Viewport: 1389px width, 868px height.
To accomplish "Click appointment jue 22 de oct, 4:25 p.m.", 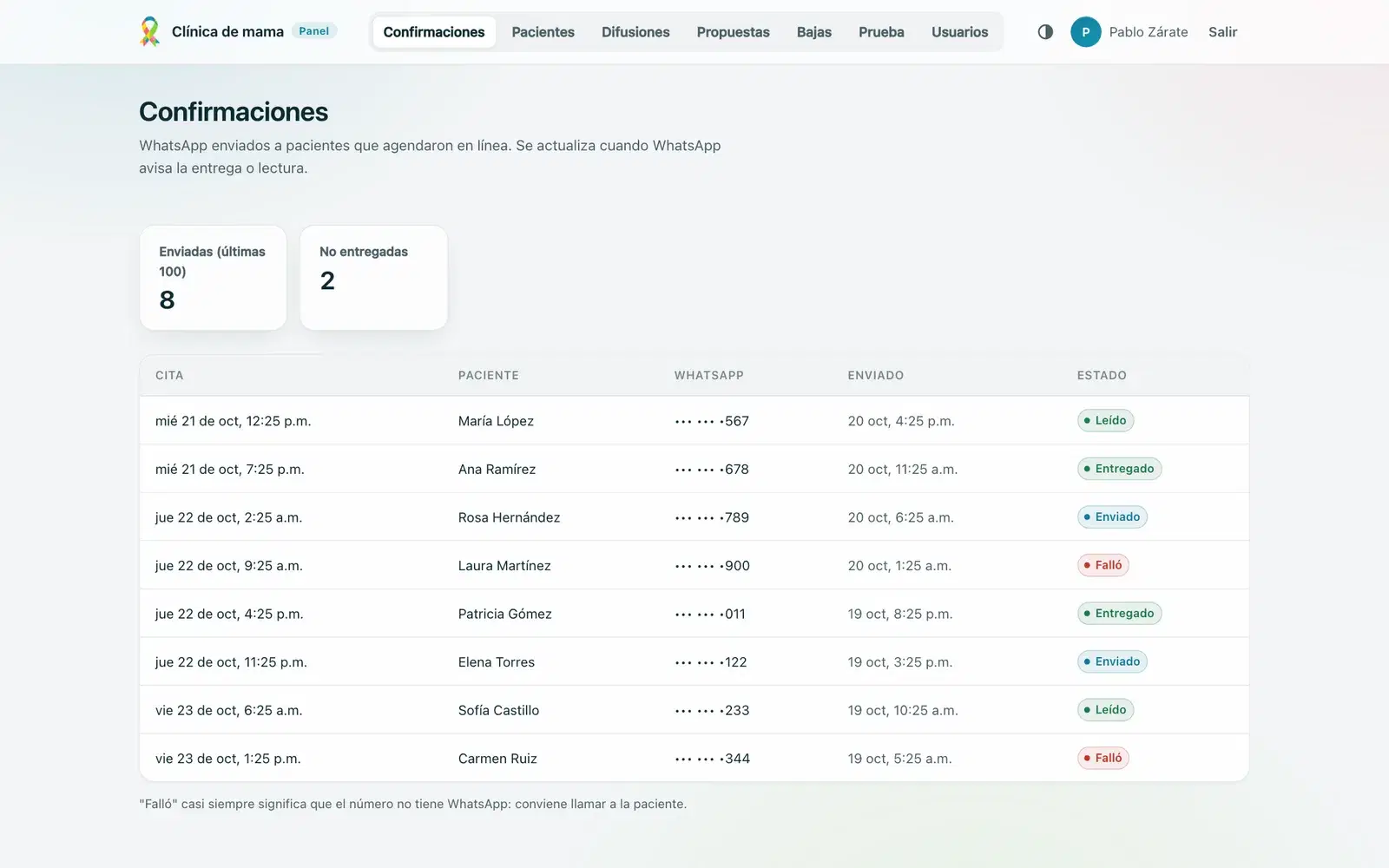I will click(229, 614).
